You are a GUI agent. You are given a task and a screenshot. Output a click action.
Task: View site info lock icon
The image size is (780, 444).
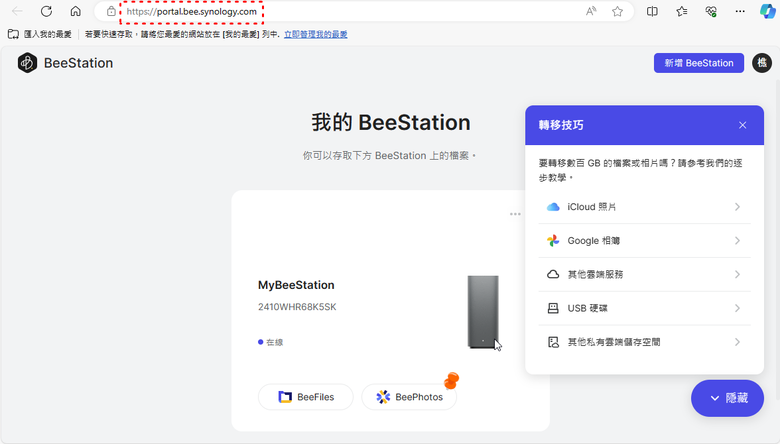[111, 11]
